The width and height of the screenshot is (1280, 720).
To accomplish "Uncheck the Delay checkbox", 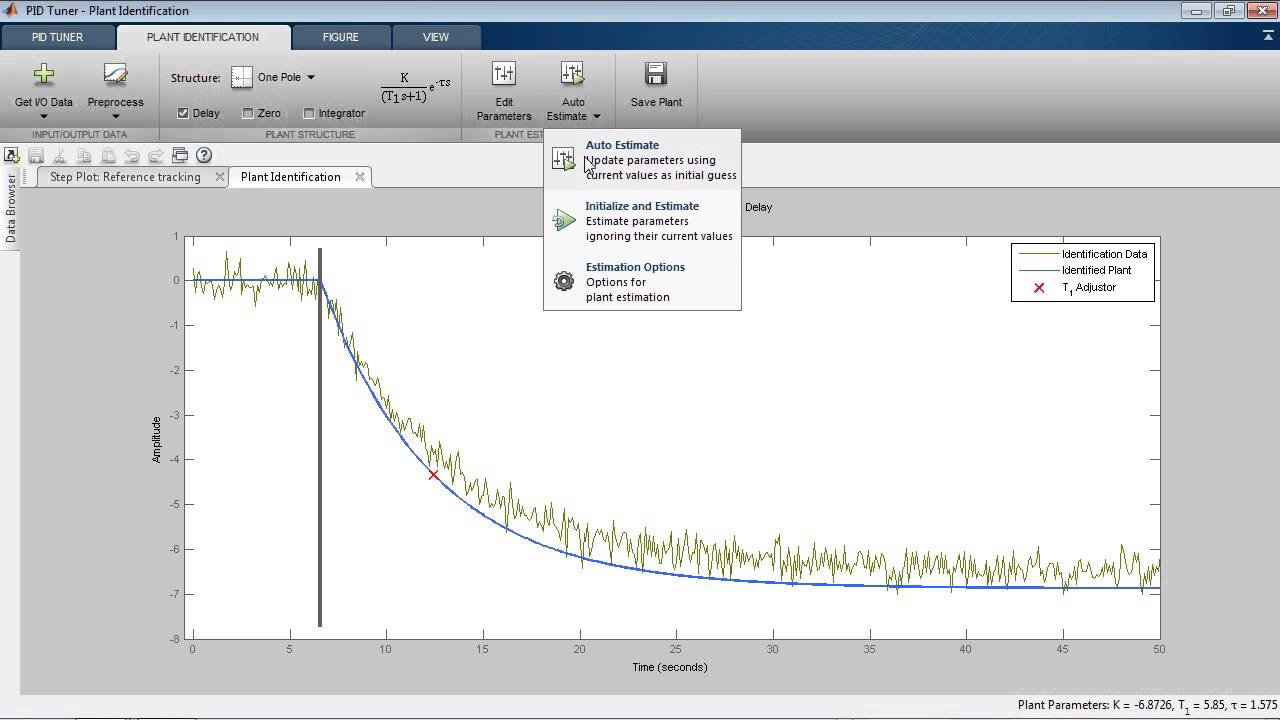I will pyautogui.click(x=183, y=113).
